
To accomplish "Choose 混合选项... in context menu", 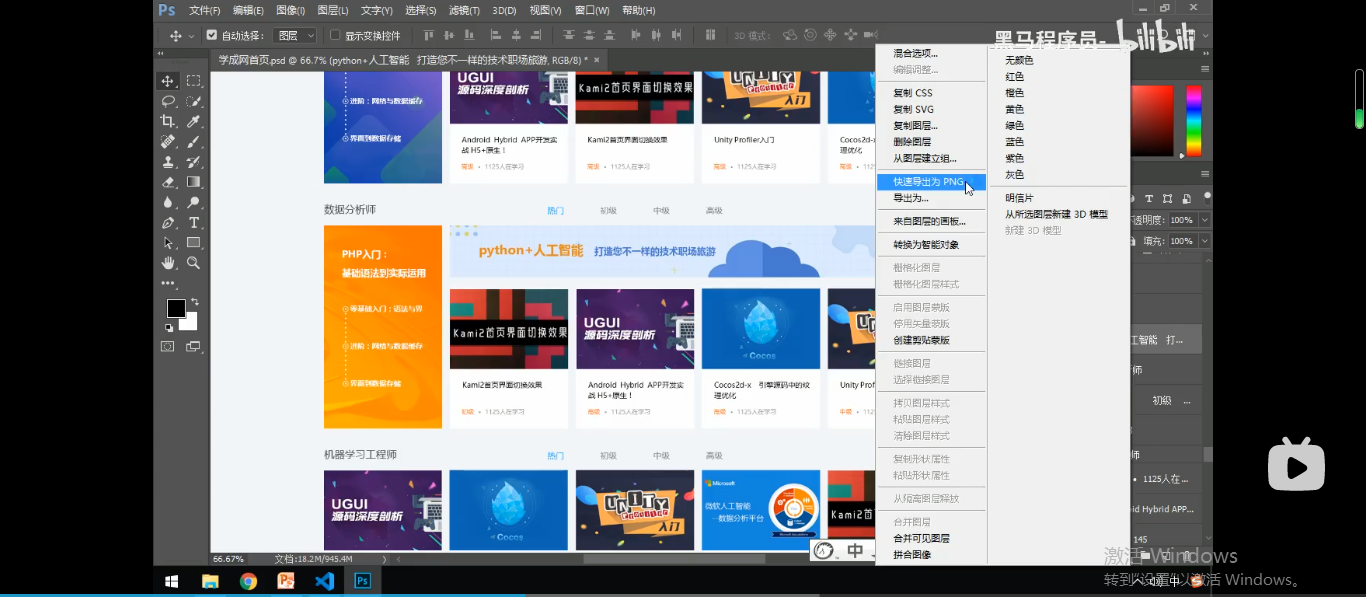I will pyautogui.click(x=931, y=53).
